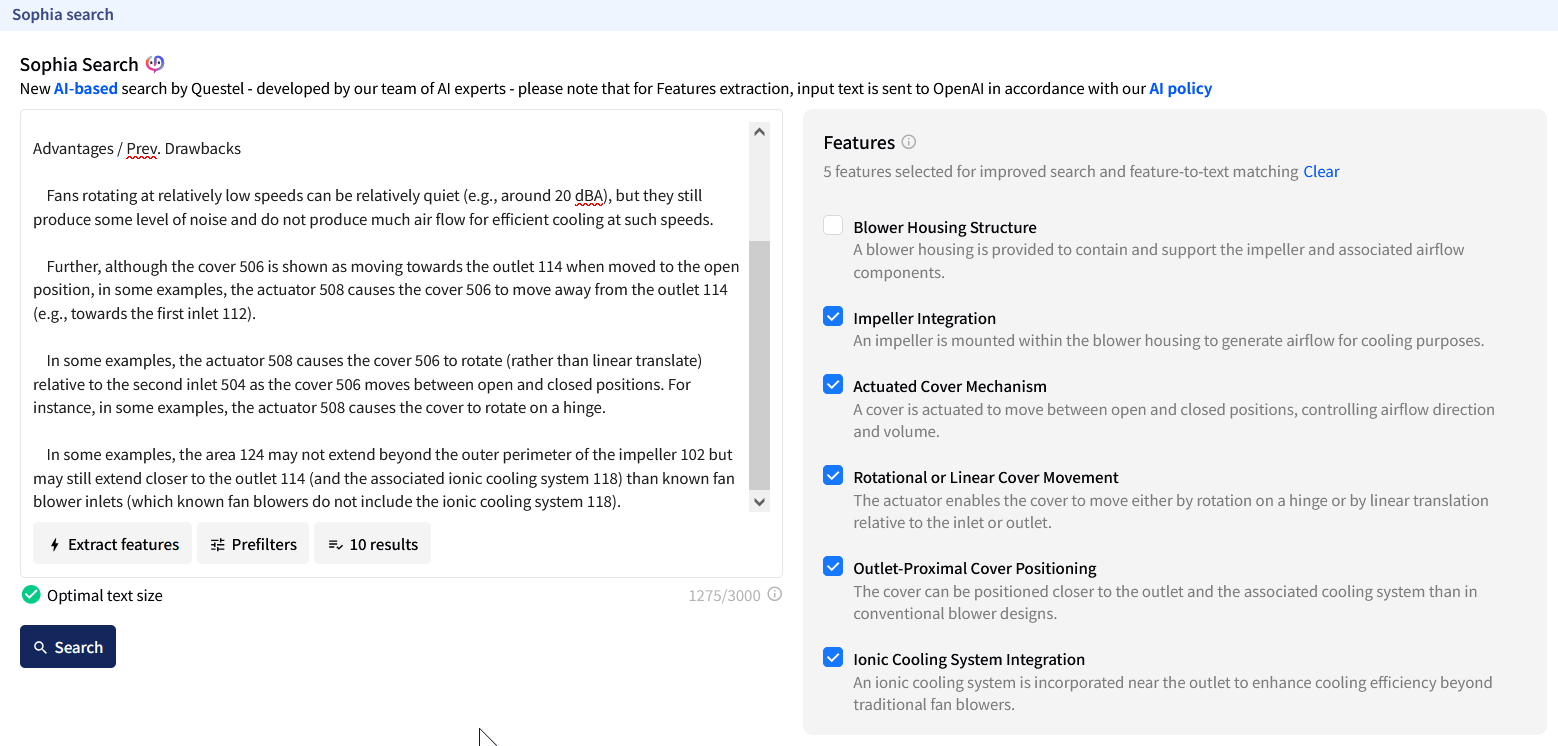Click 'Optimal text size' status text
Image resolution: width=1558 pixels, height=746 pixels.
tap(105, 595)
